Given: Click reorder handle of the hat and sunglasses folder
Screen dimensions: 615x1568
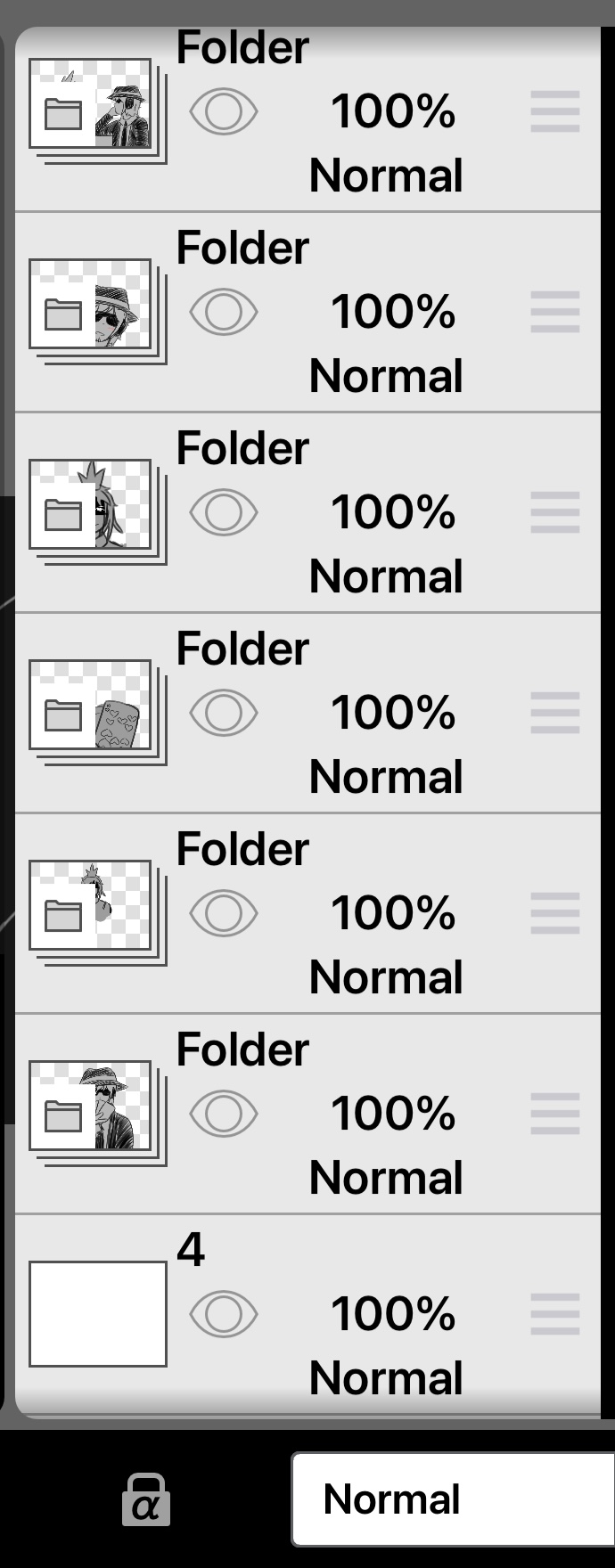Looking at the screenshot, I should pos(555,312).
